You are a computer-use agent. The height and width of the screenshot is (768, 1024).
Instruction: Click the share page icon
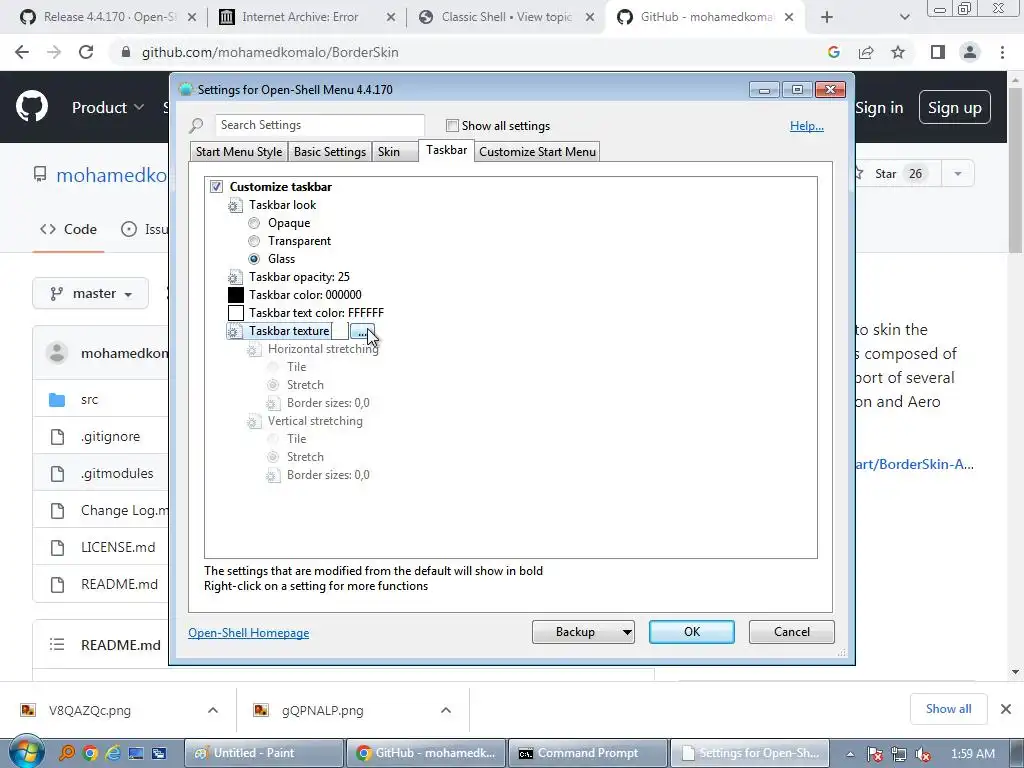(866, 52)
